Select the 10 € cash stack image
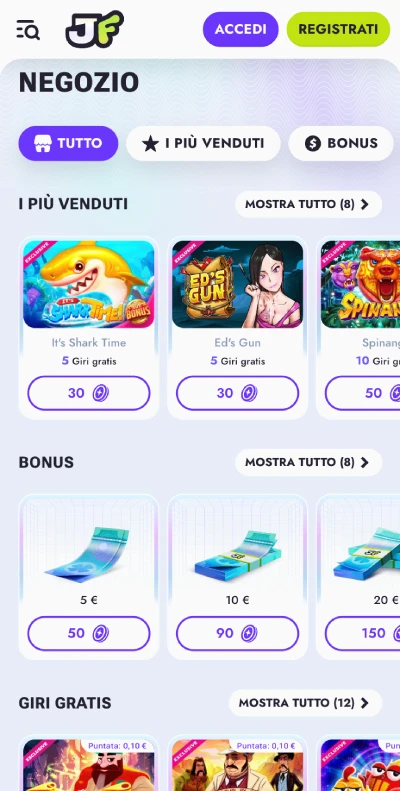 point(238,553)
